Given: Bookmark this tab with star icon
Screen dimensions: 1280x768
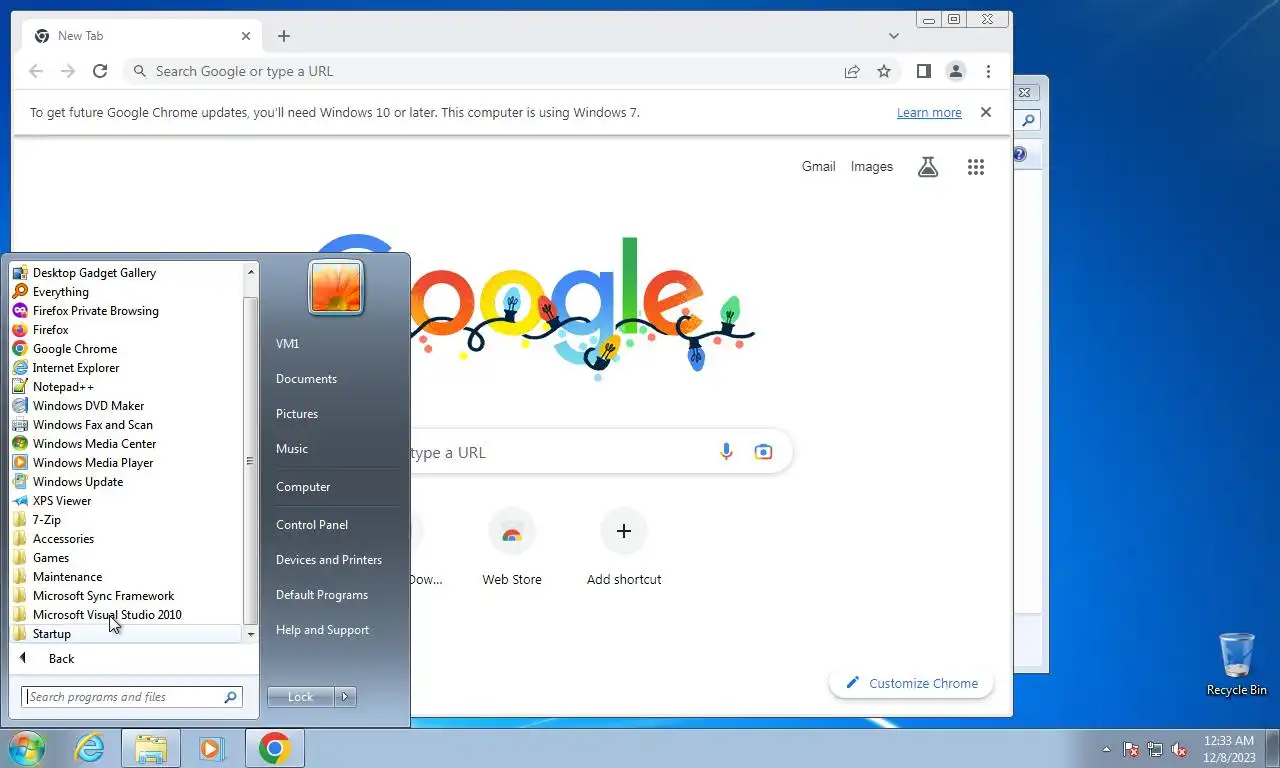Looking at the screenshot, I should pyautogui.click(x=884, y=71).
